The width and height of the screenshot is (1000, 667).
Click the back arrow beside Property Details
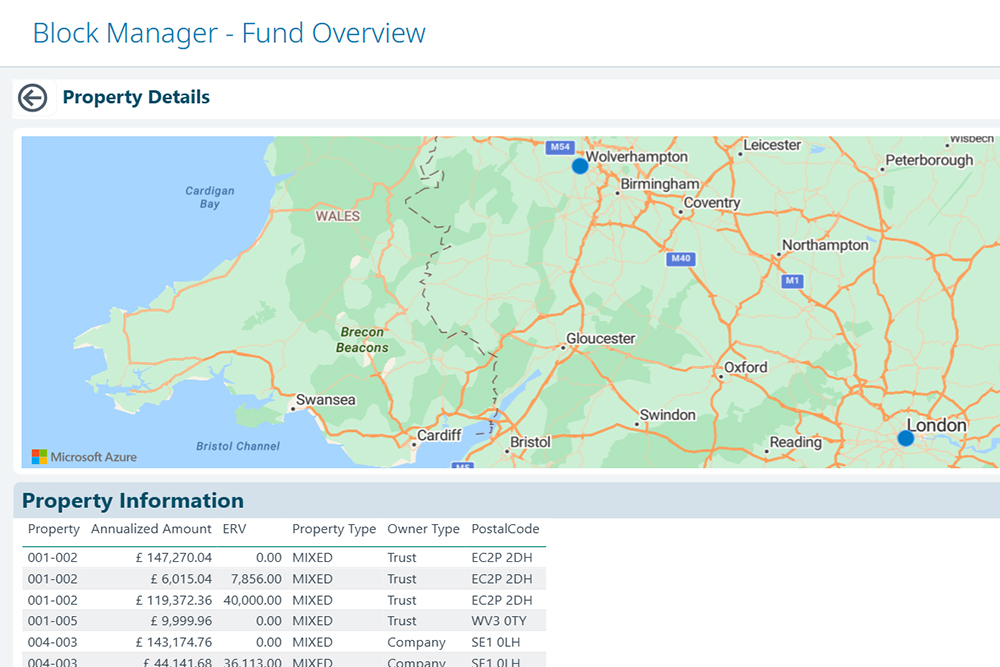33,98
